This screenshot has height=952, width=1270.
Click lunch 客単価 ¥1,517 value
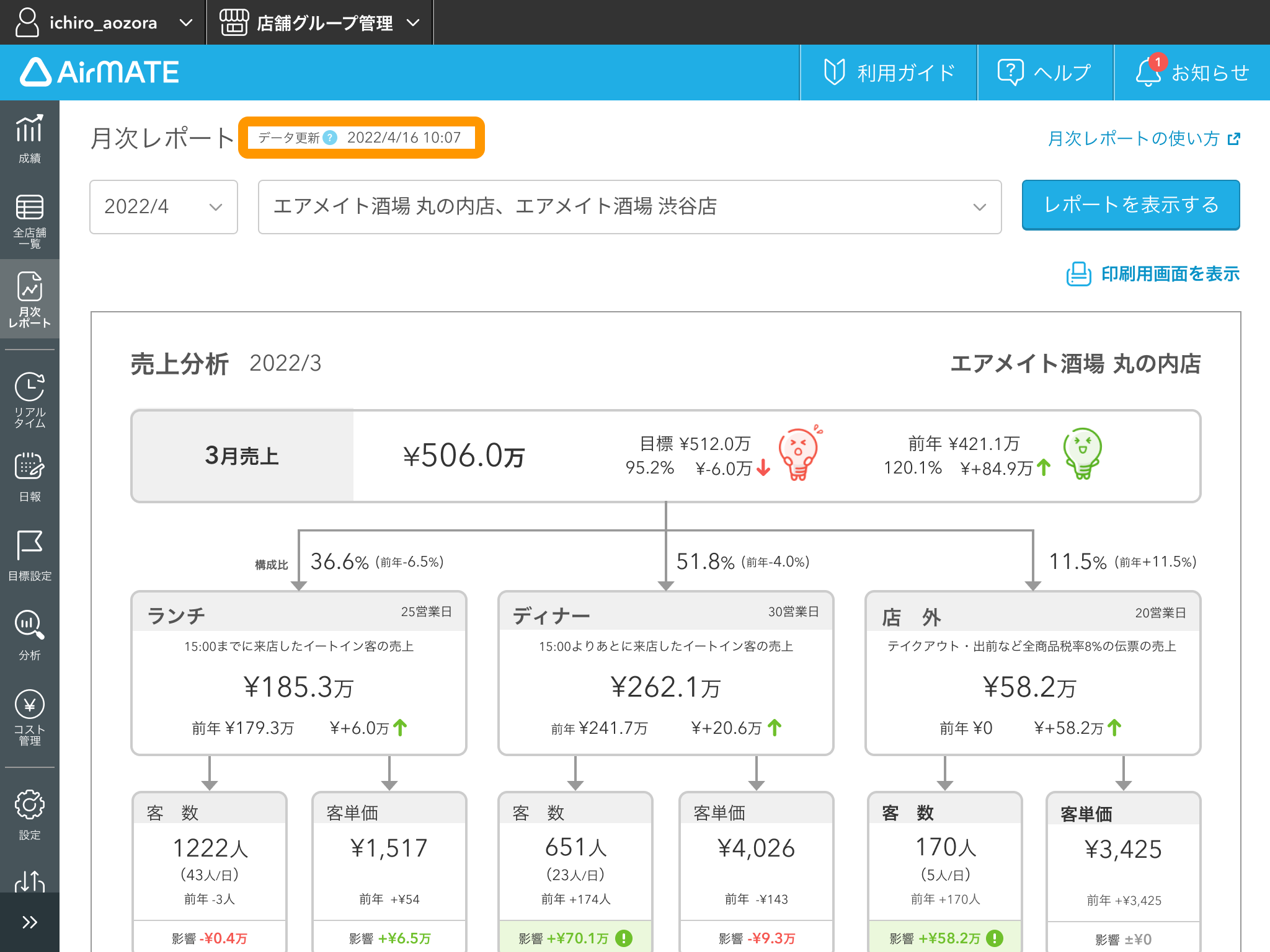click(389, 848)
